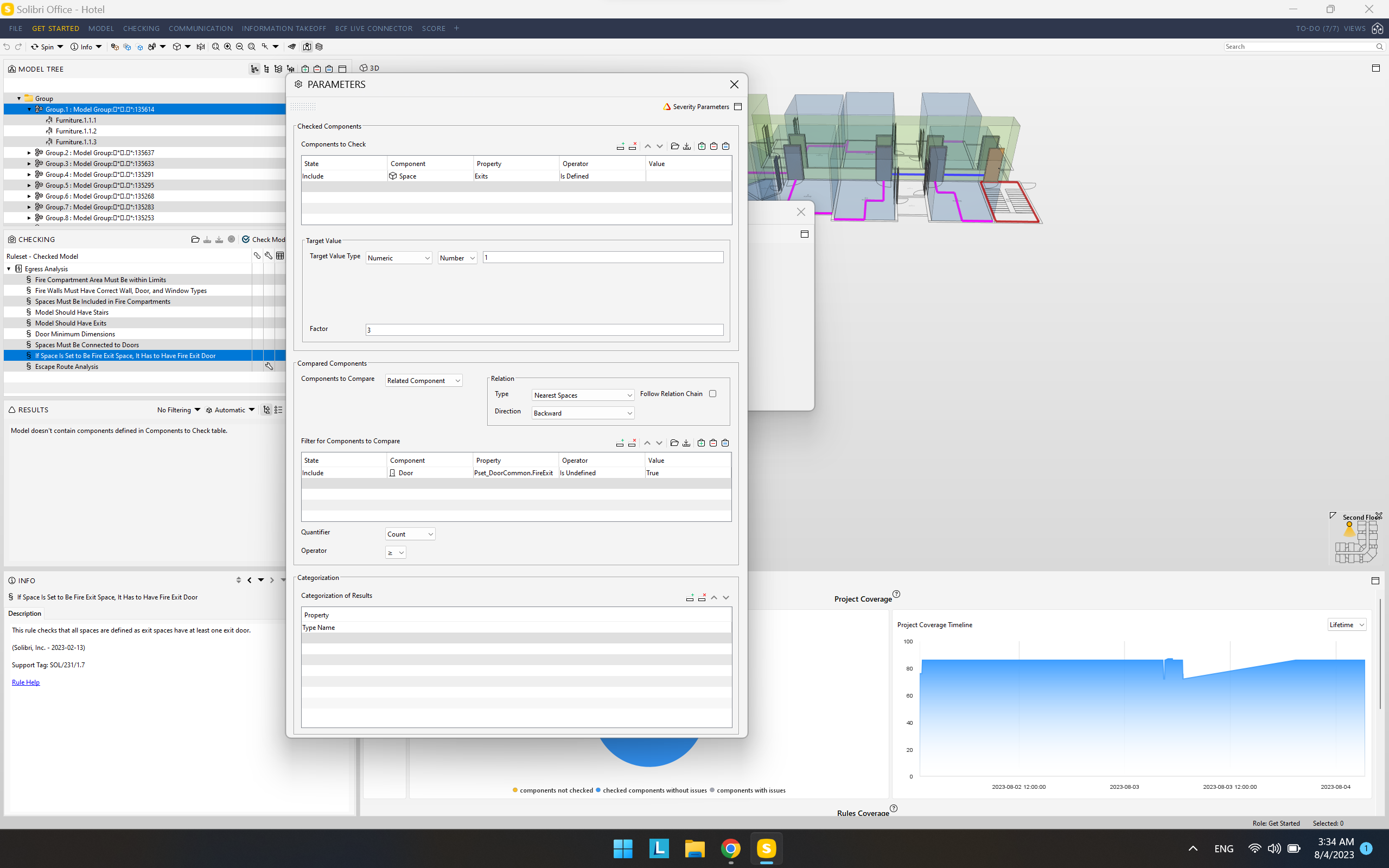1389x868 pixels.
Task: Open the Lifetime dropdown in Project Coverage Timeline
Action: [1347, 624]
